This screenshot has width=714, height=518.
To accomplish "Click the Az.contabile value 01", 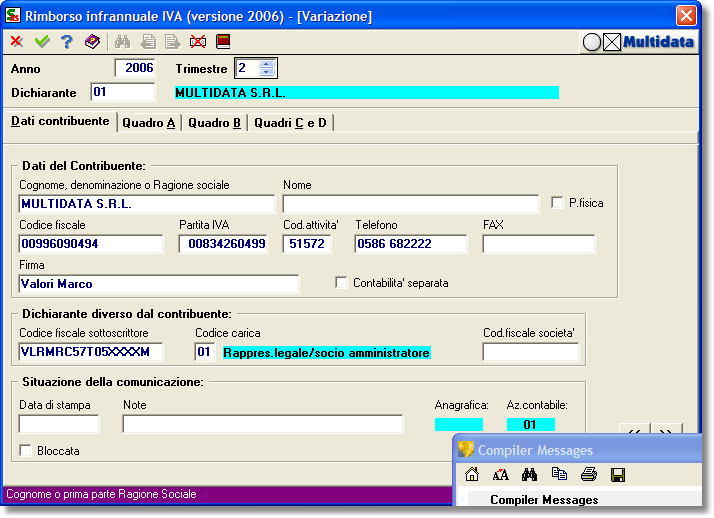I will 530,424.
